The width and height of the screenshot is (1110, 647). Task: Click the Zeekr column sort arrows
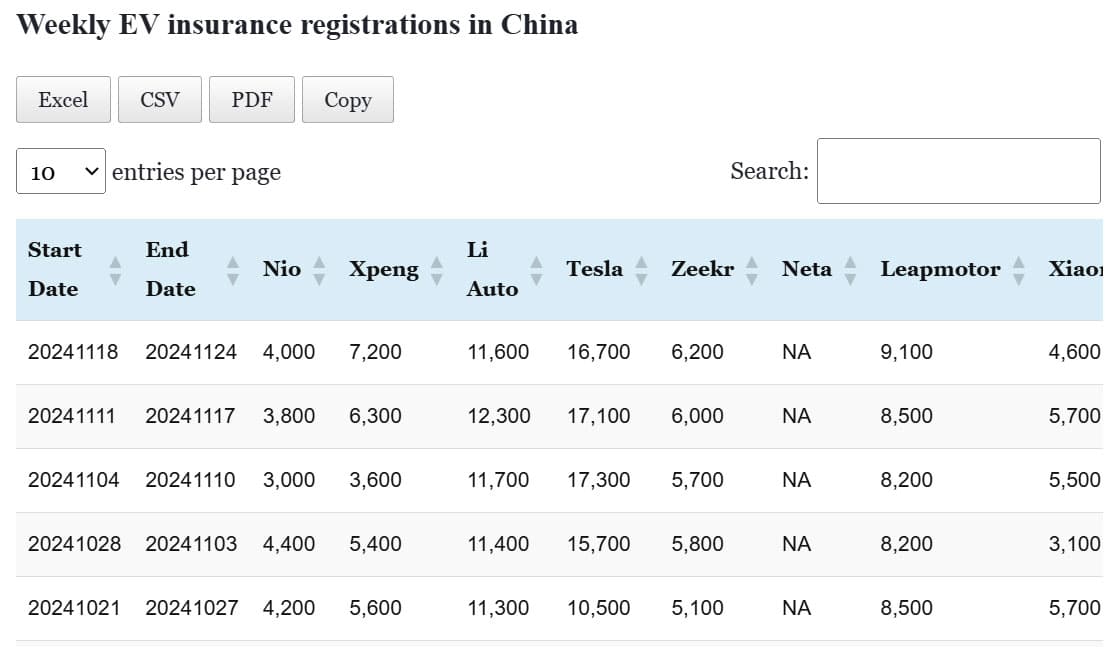(x=752, y=269)
